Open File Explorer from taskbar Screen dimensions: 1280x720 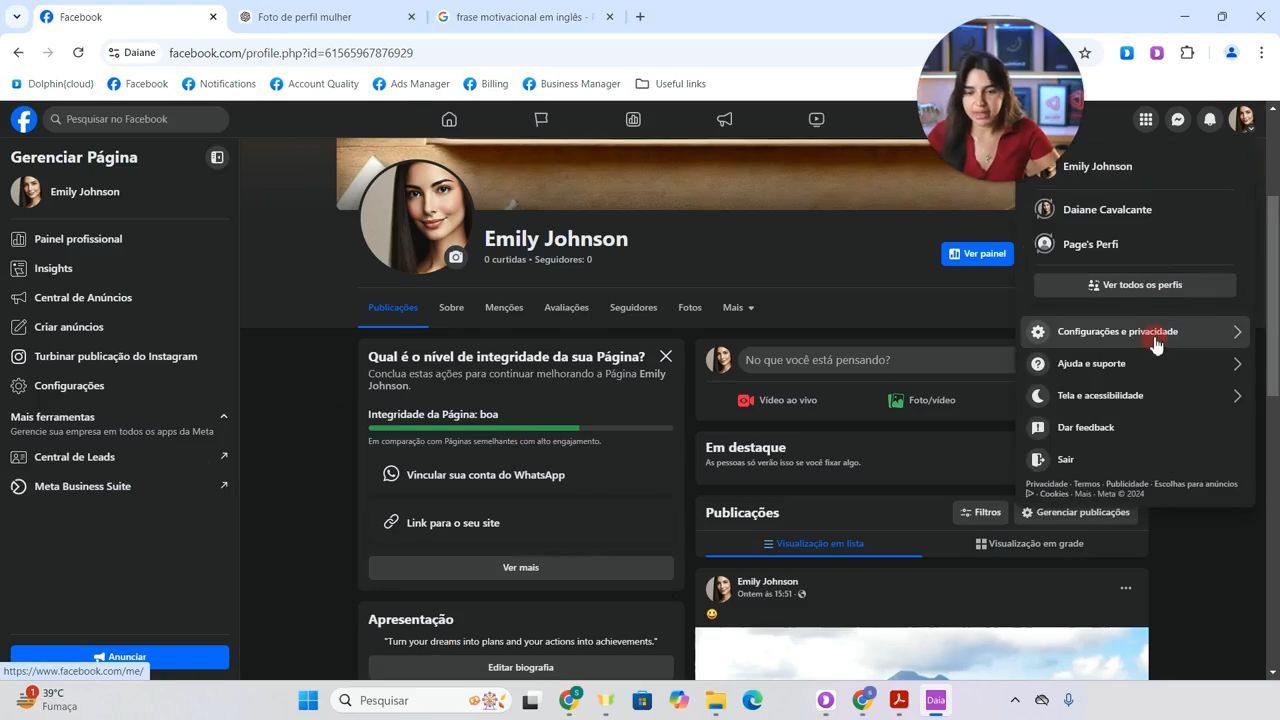(x=716, y=700)
